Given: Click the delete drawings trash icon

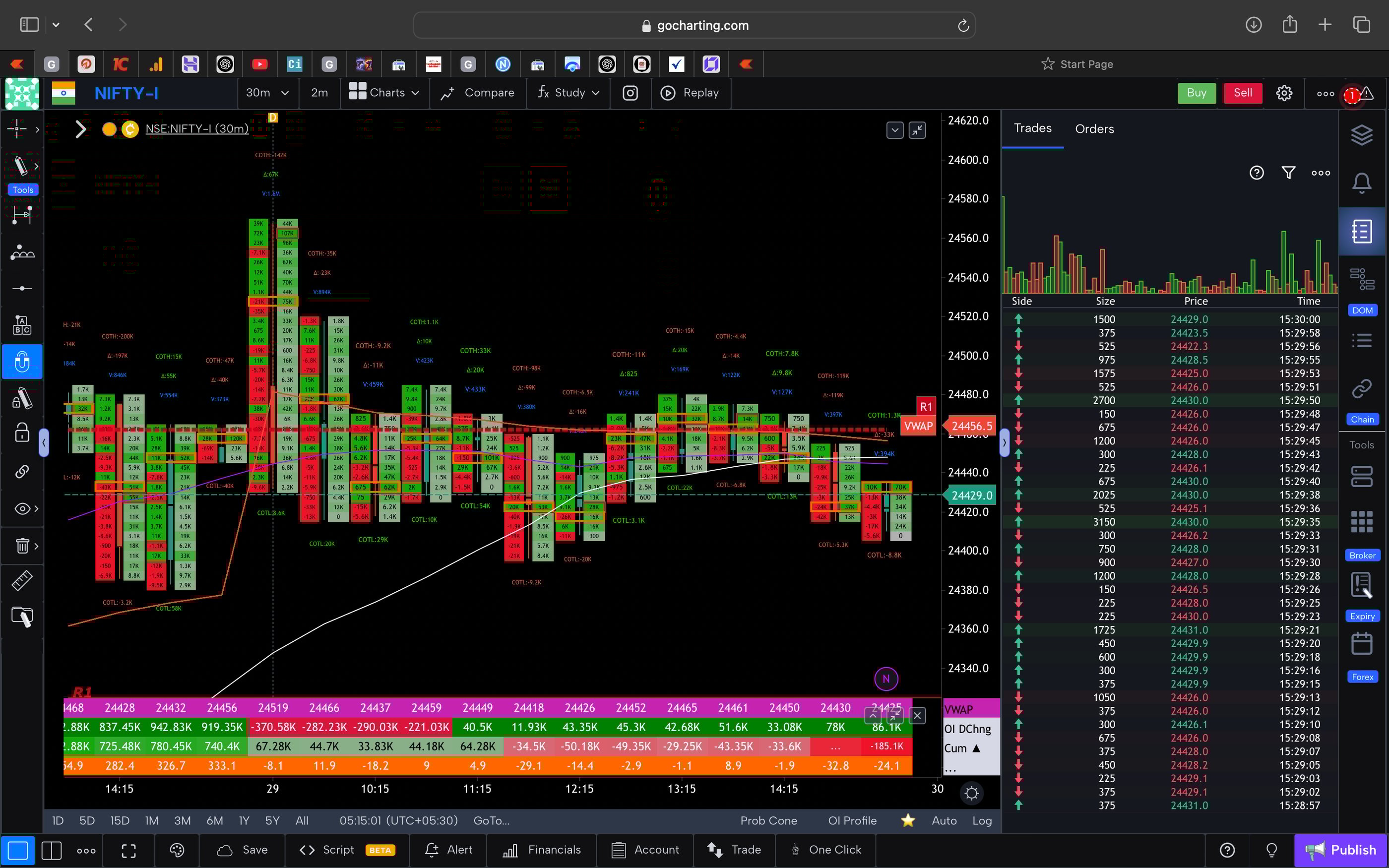Looking at the screenshot, I should coord(22,546).
